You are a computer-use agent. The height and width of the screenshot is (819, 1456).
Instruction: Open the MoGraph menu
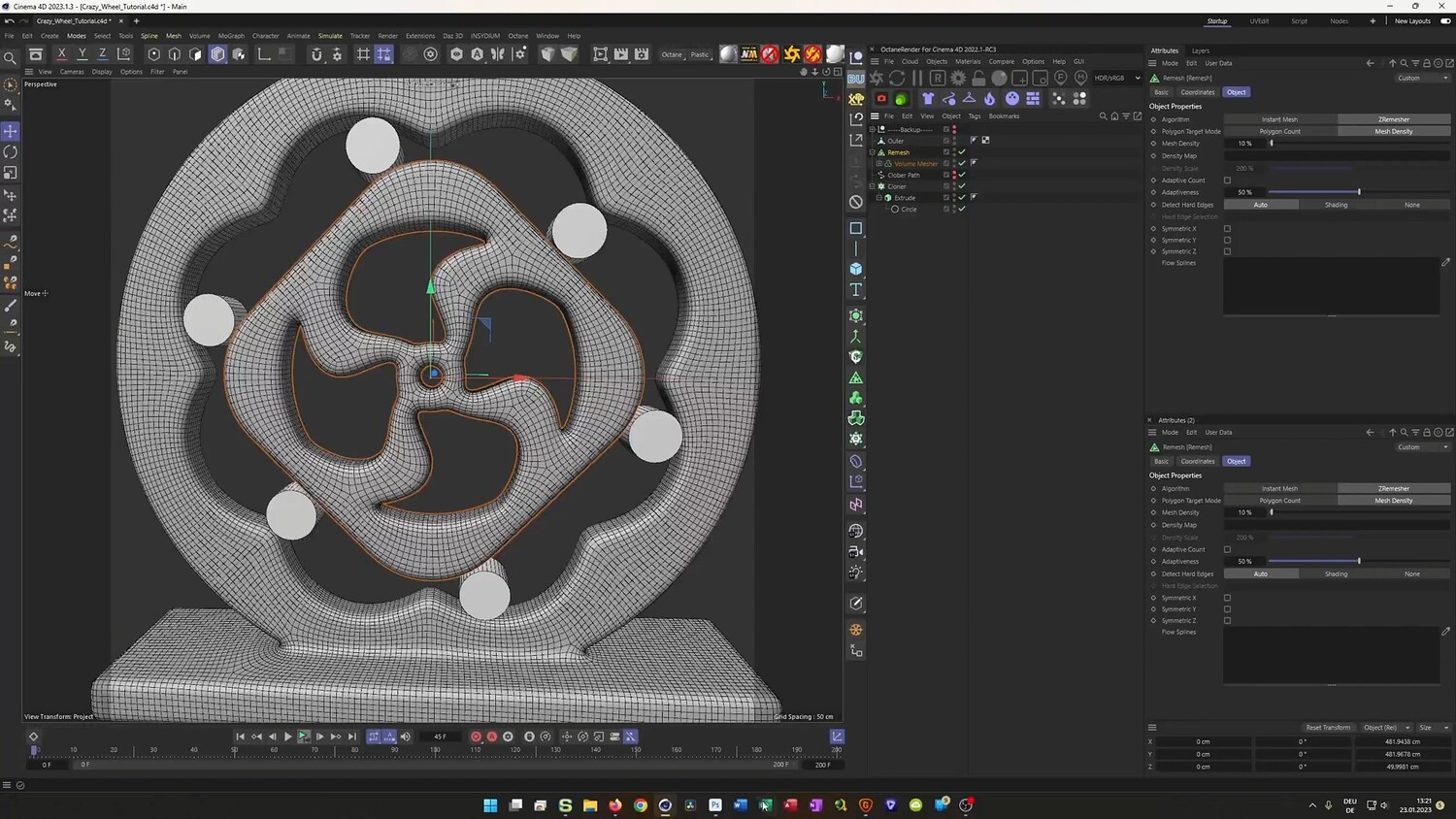click(231, 36)
